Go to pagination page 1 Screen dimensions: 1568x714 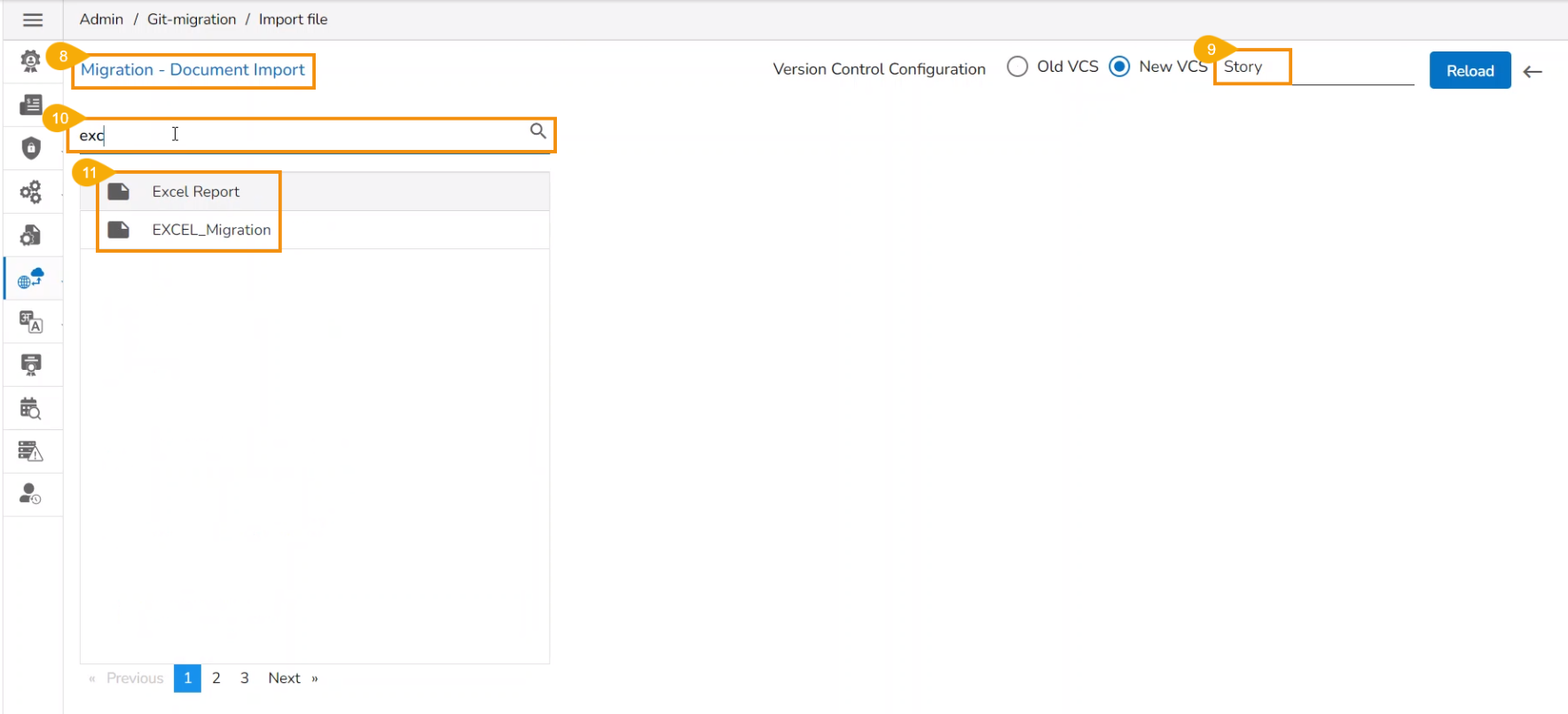pyautogui.click(x=188, y=679)
